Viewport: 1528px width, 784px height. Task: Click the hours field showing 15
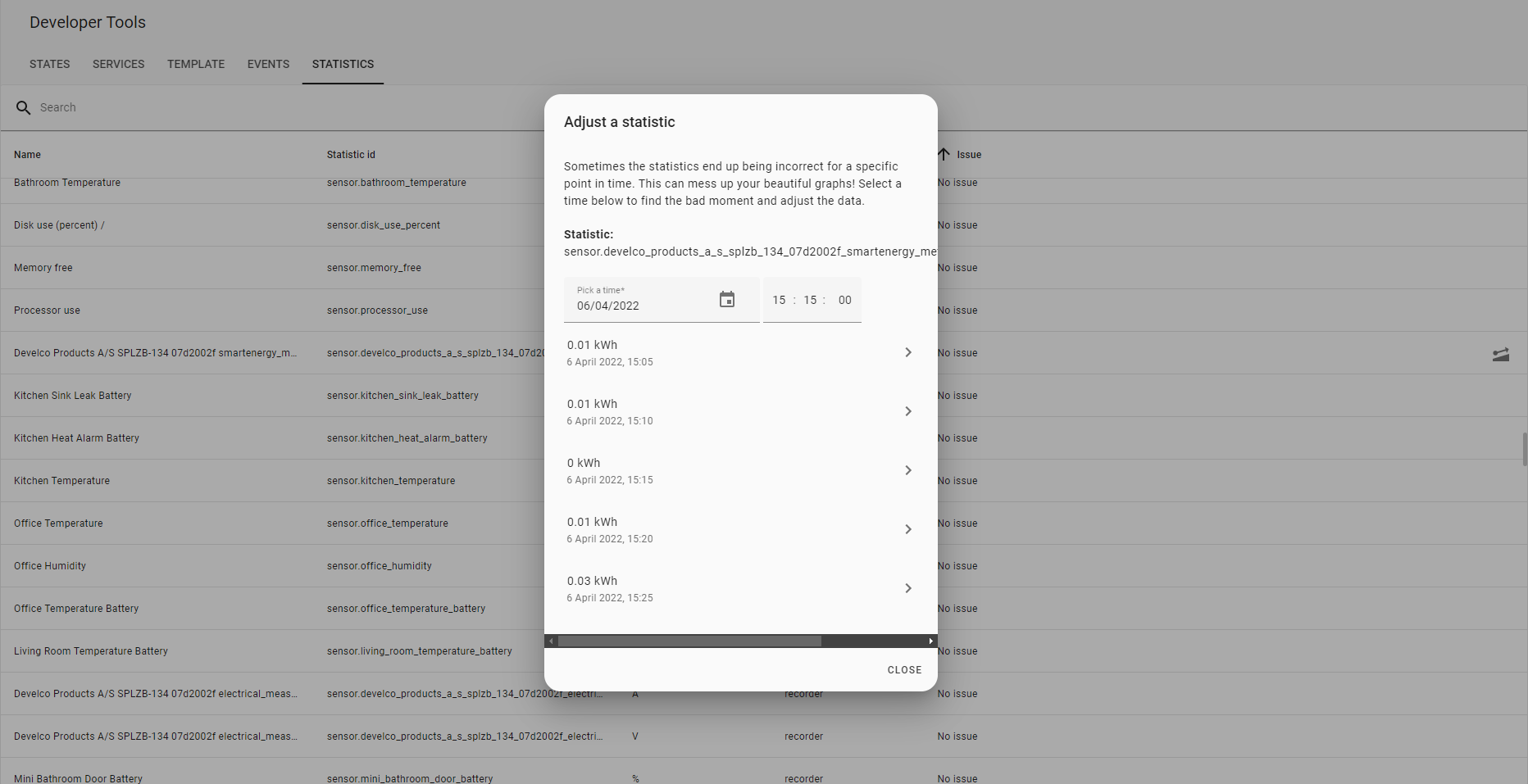point(779,300)
